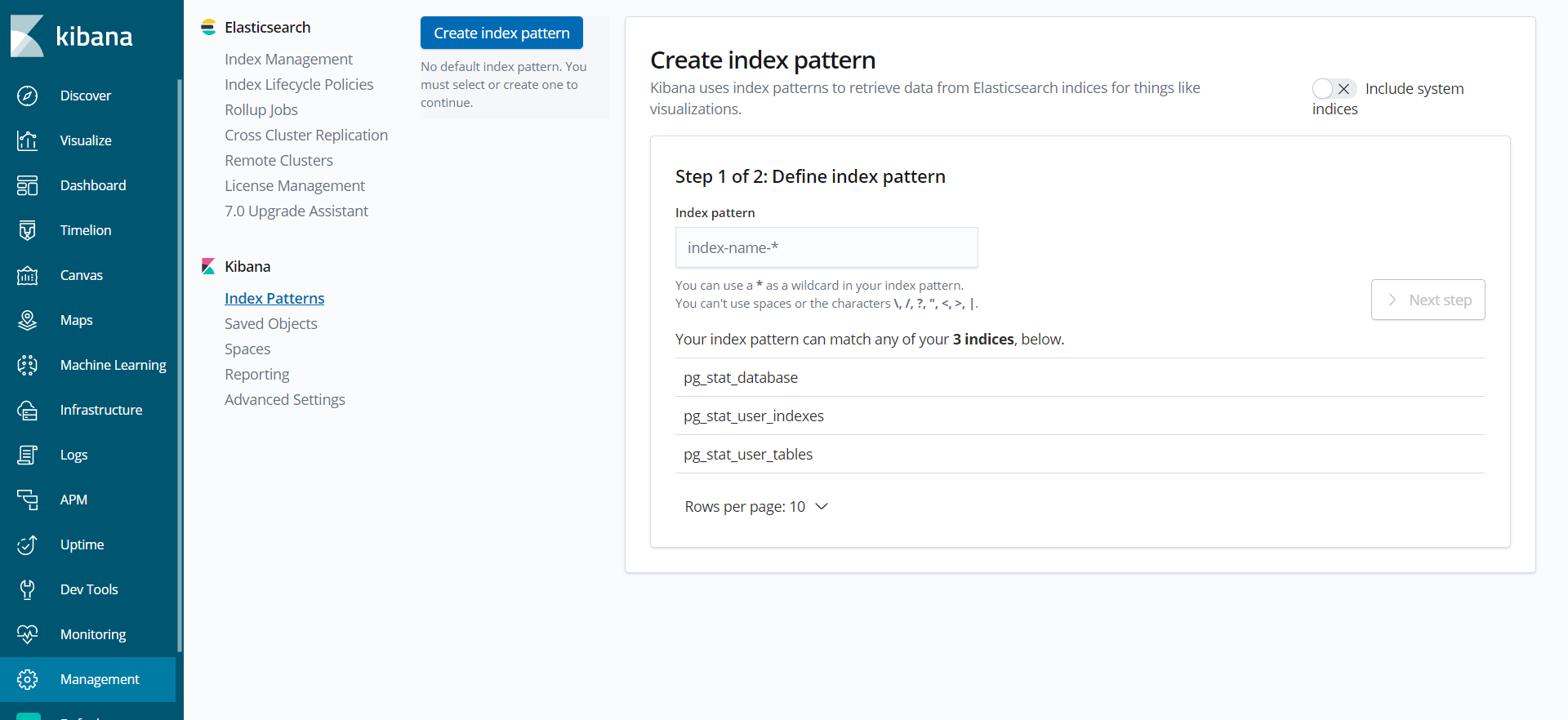Go to Dev Tools label in sidebar

(x=89, y=589)
